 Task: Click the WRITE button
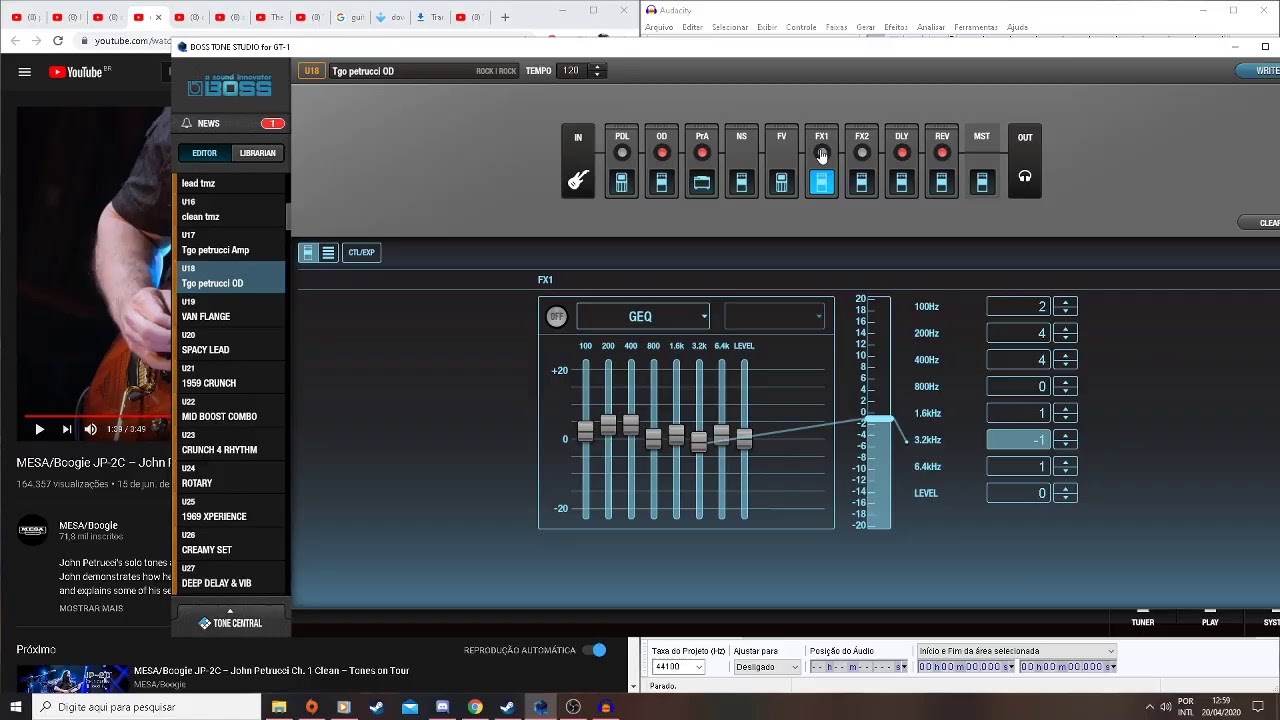point(1260,71)
